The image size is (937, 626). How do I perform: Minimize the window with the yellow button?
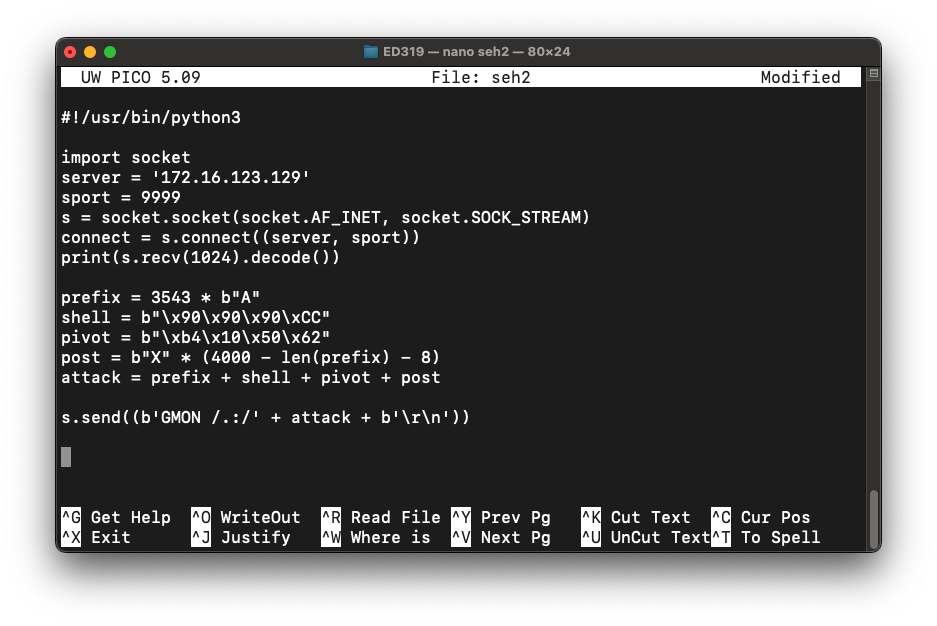tap(90, 52)
